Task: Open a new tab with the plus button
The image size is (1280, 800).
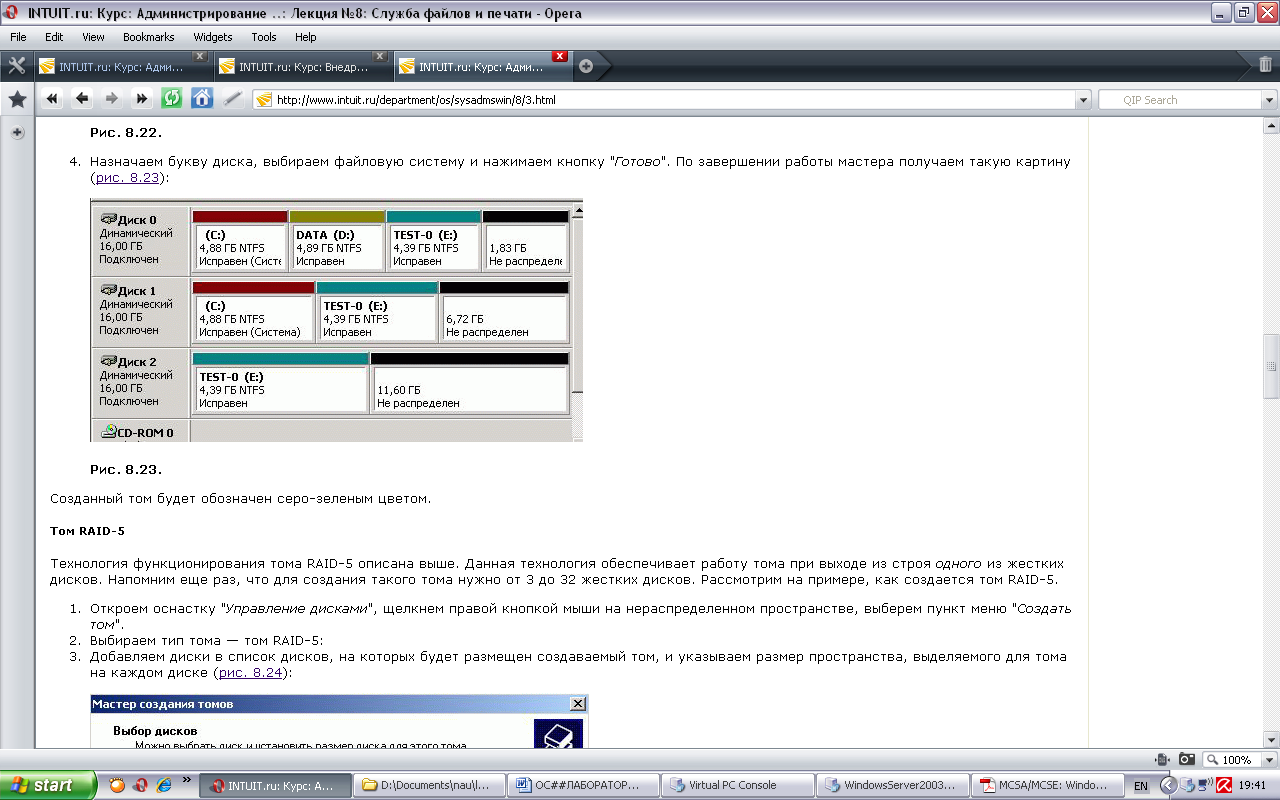Action: click(586, 67)
